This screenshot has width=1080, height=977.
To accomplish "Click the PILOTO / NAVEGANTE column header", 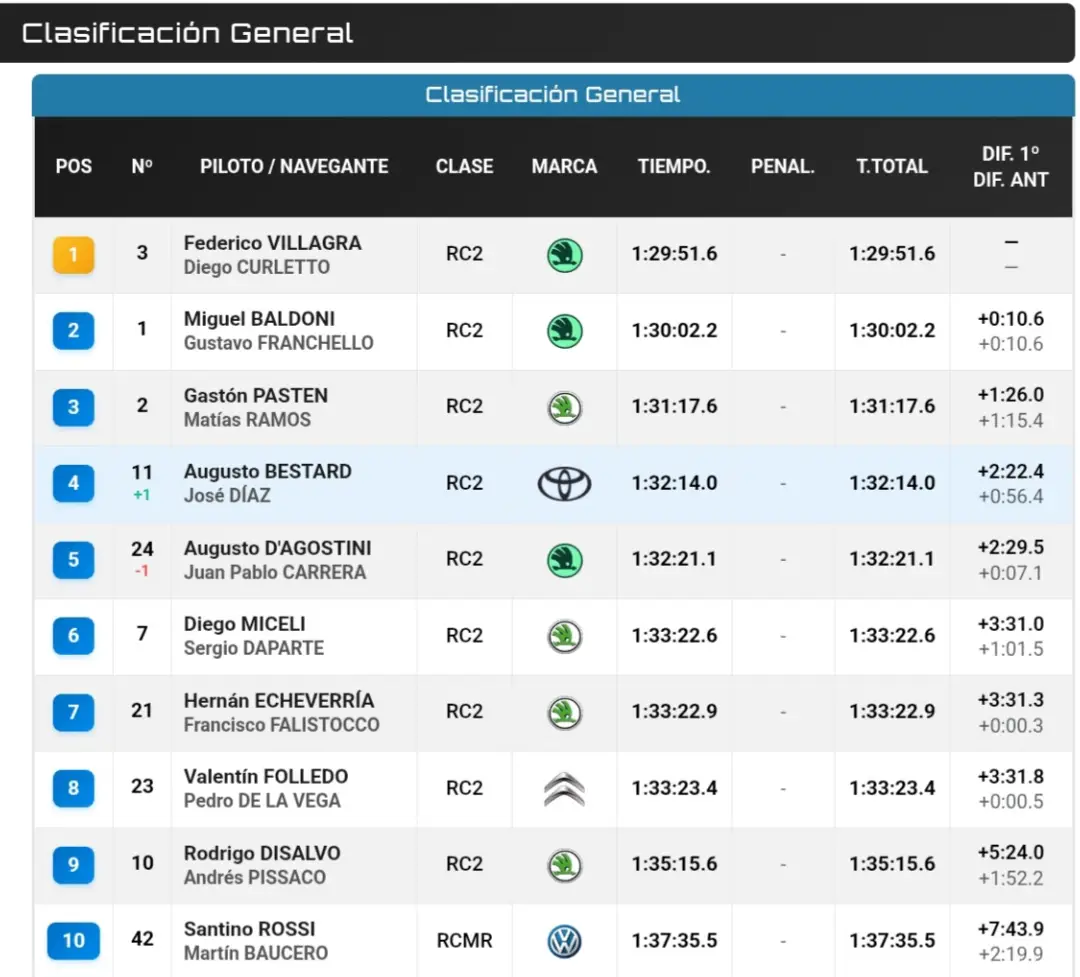I will 294,166.
